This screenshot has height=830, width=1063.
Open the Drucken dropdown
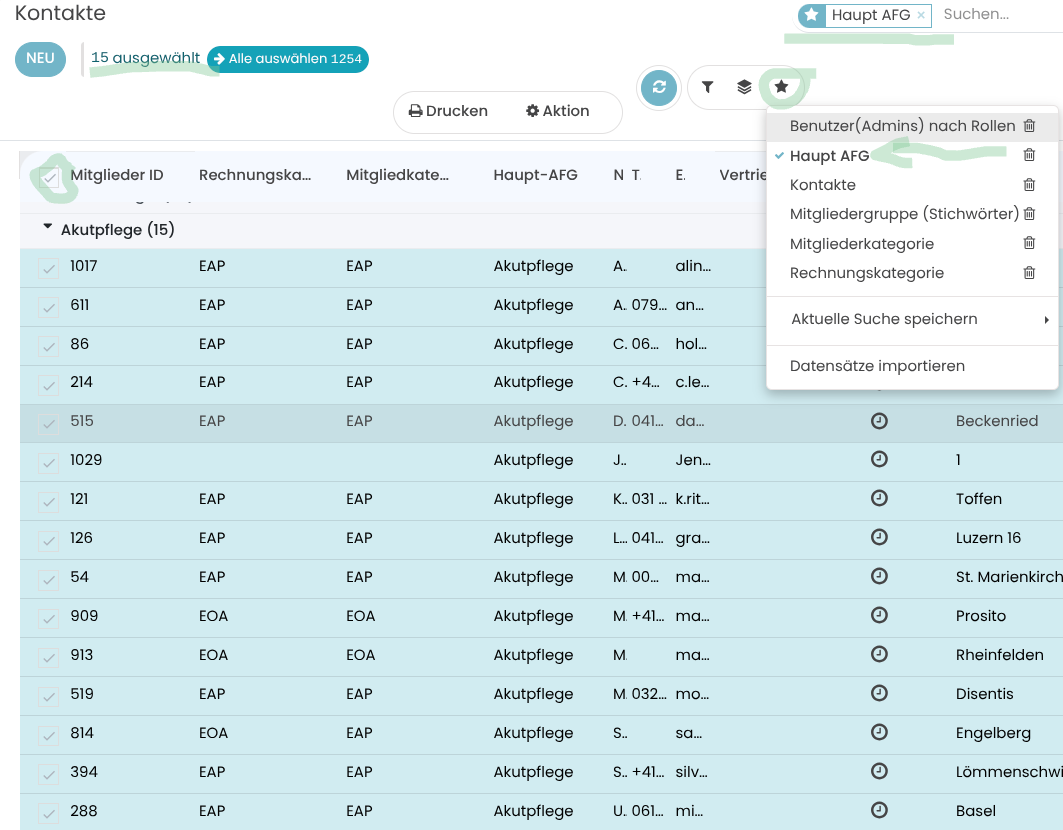click(x=448, y=111)
